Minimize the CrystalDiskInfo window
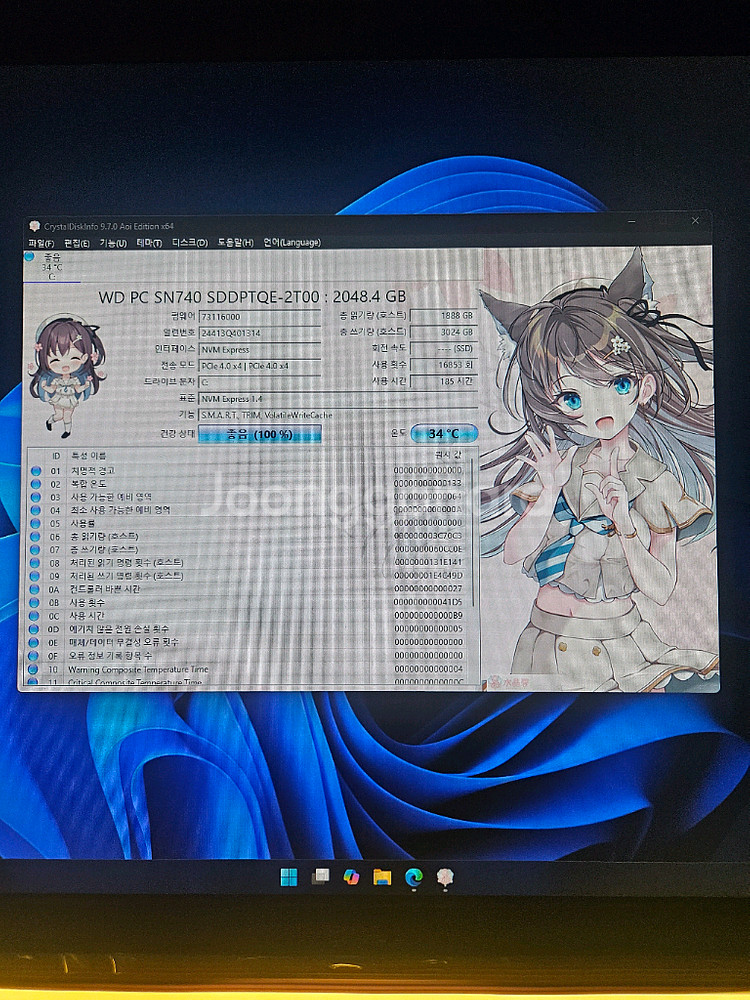The width and height of the screenshot is (750, 1000). [x=632, y=221]
